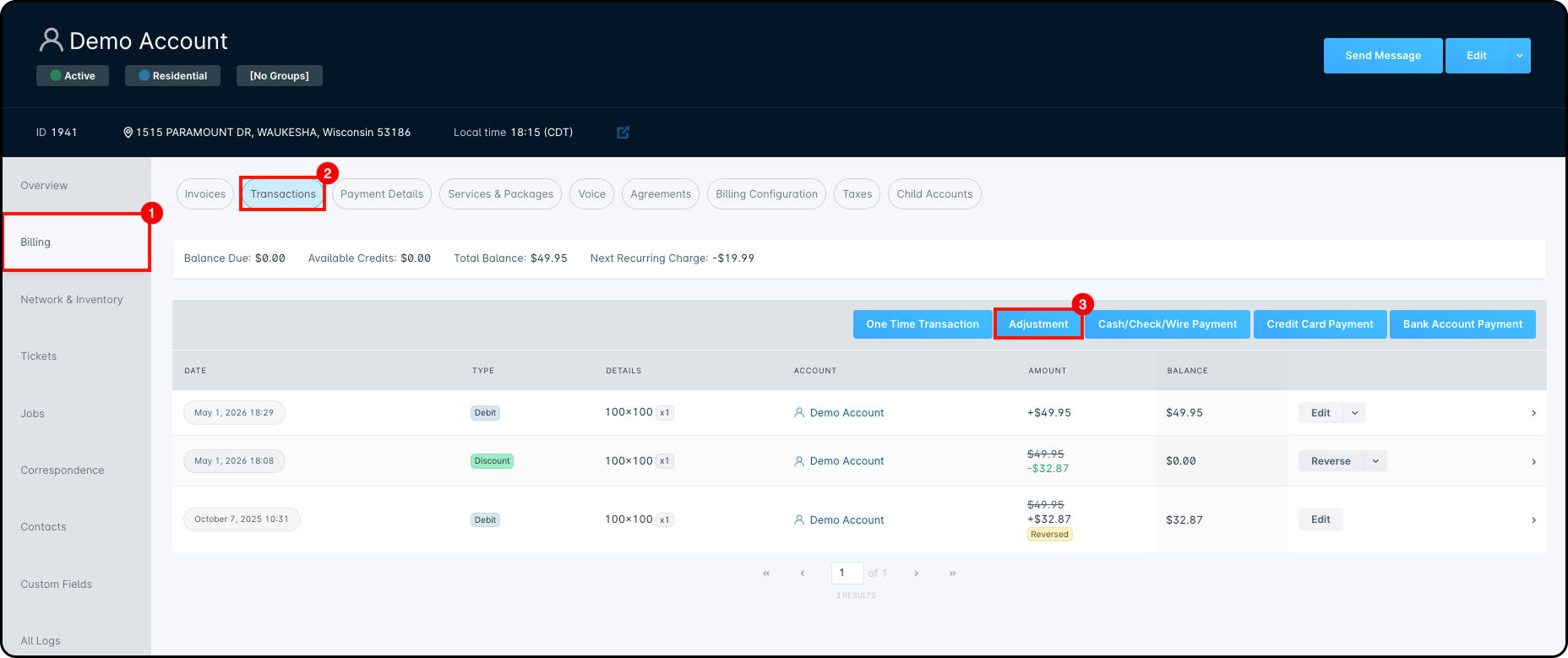Go to the next results page

click(916, 573)
